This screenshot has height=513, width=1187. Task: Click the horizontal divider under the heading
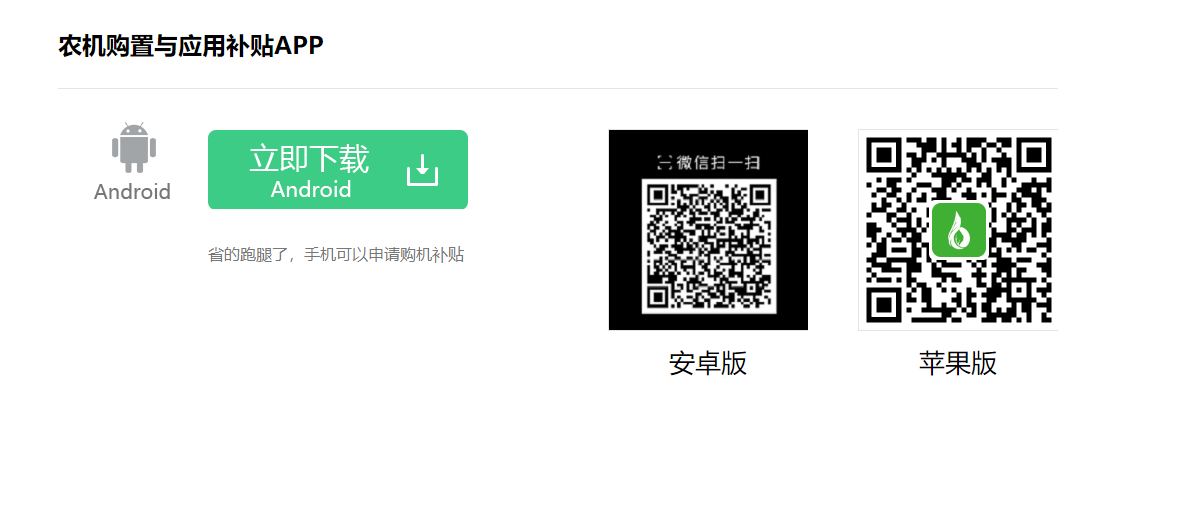pos(558,89)
